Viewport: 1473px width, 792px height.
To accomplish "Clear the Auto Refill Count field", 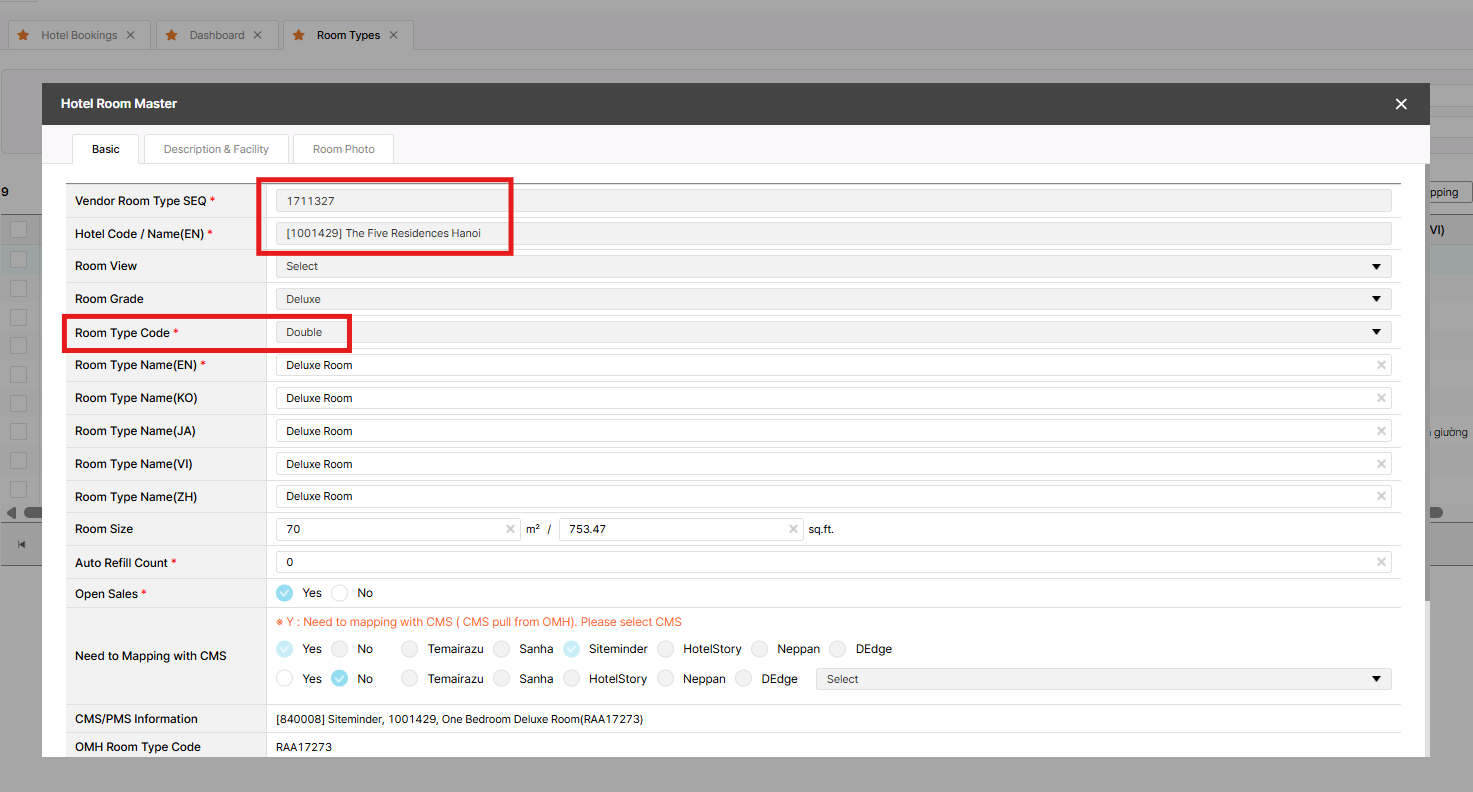I will [x=1381, y=562].
